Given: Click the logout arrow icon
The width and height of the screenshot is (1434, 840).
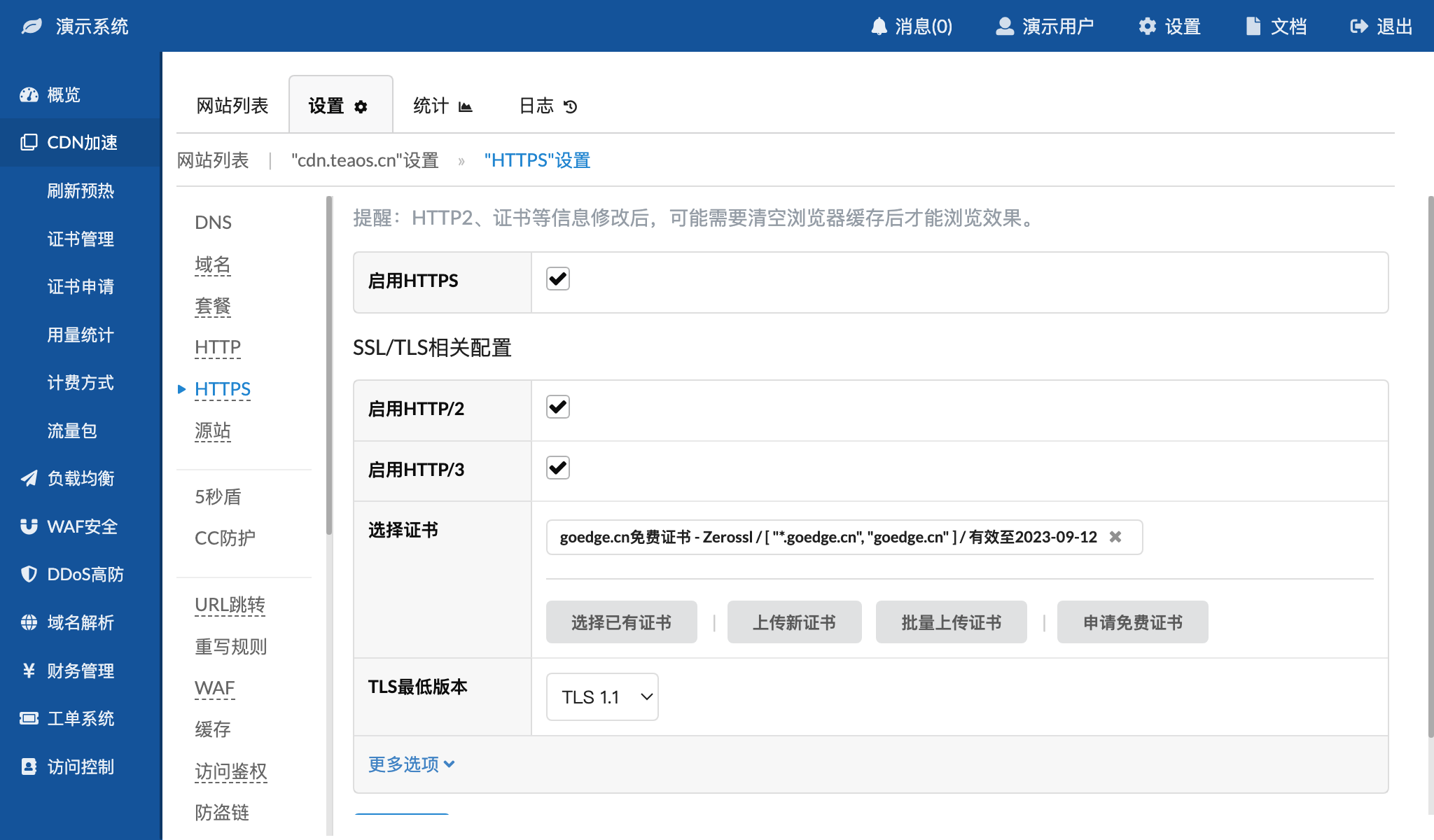Looking at the screenshot, I should click(1358, 27).
